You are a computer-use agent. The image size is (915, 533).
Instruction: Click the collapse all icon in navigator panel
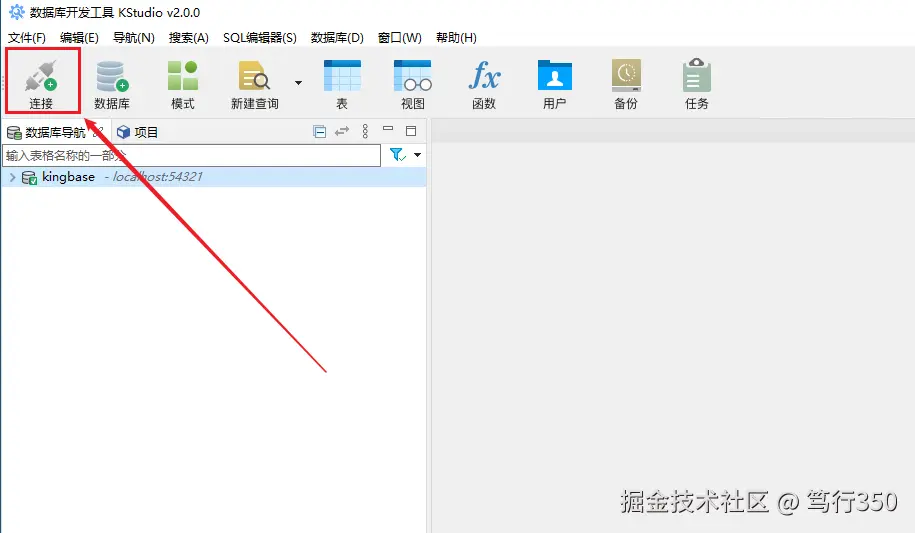tap(319, 132)
